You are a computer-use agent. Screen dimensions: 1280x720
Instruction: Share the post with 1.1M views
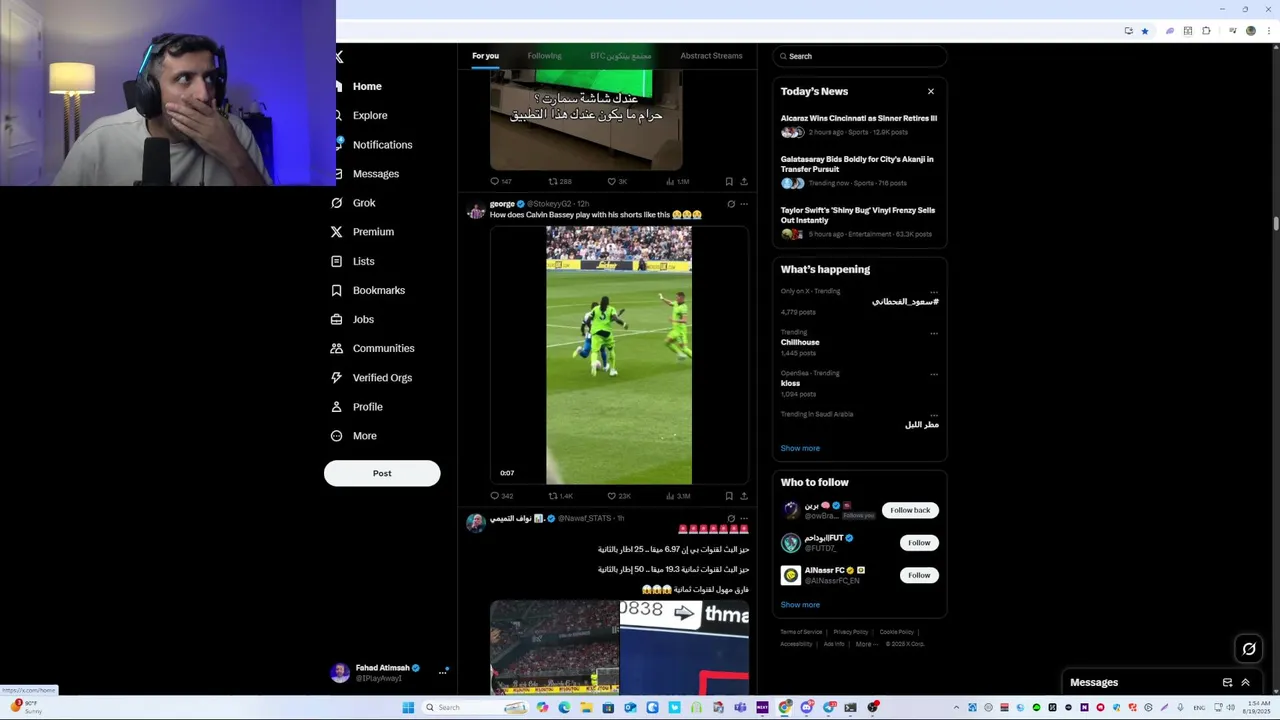pos(744,182)
